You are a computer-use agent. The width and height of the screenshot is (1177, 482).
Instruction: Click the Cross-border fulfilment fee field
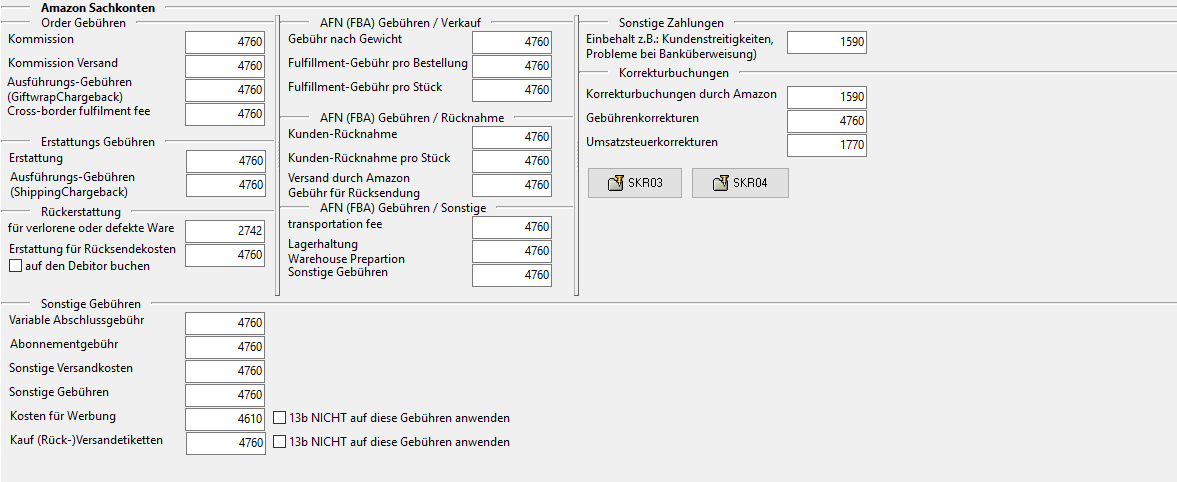point(225,114)
